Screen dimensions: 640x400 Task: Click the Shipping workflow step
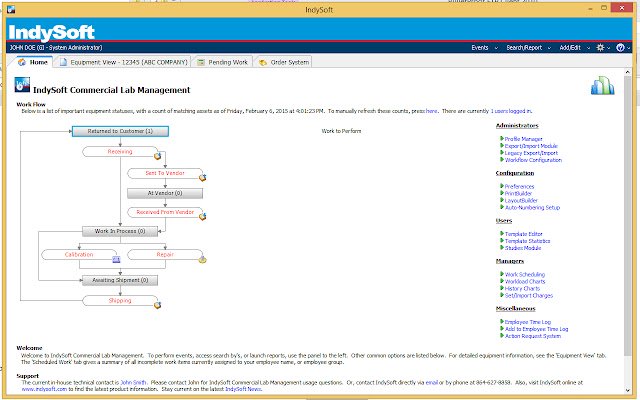120,300
